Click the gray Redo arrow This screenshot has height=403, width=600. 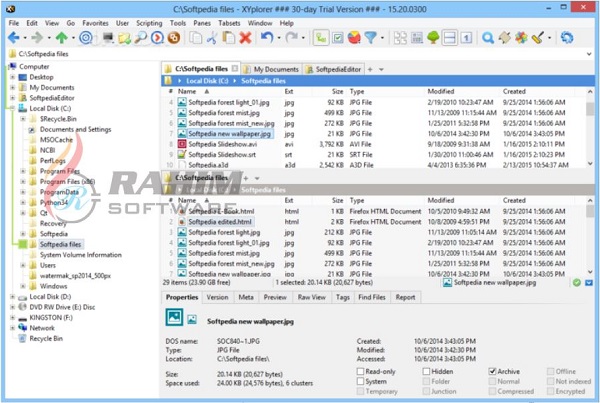pyautogui.click(x=292, y=38)
